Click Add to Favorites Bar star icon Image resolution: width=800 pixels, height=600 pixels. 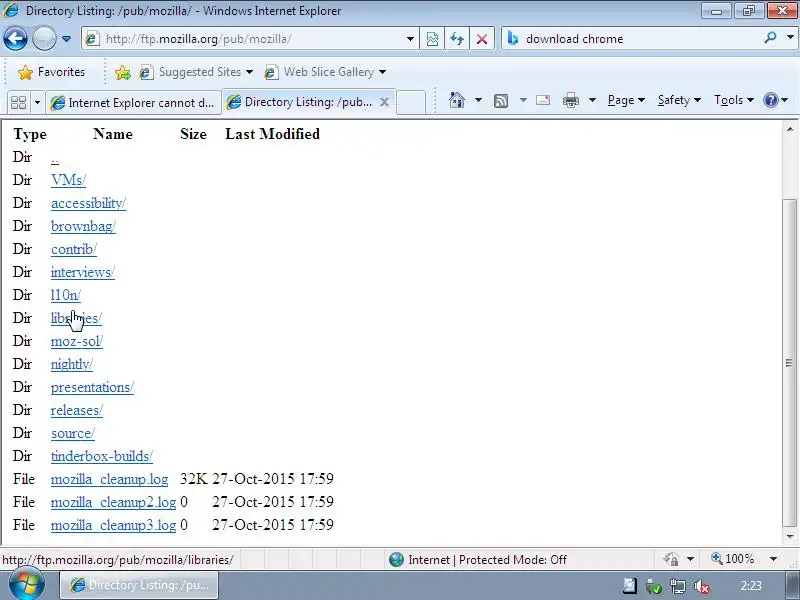(x=122, y=72)
